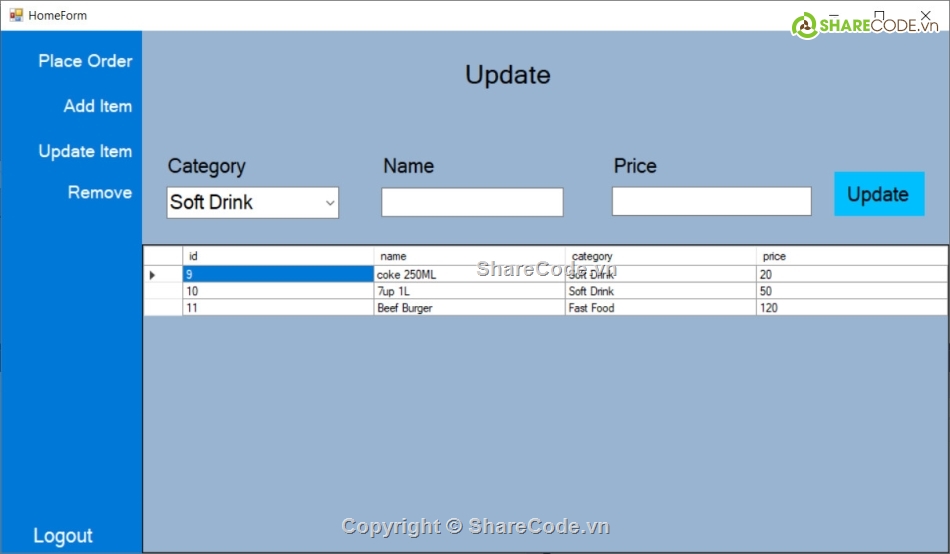Viewport: 950px width, 554px height.
Task: Select the 7up 1L row cell
Action: [x=469, y=291]
